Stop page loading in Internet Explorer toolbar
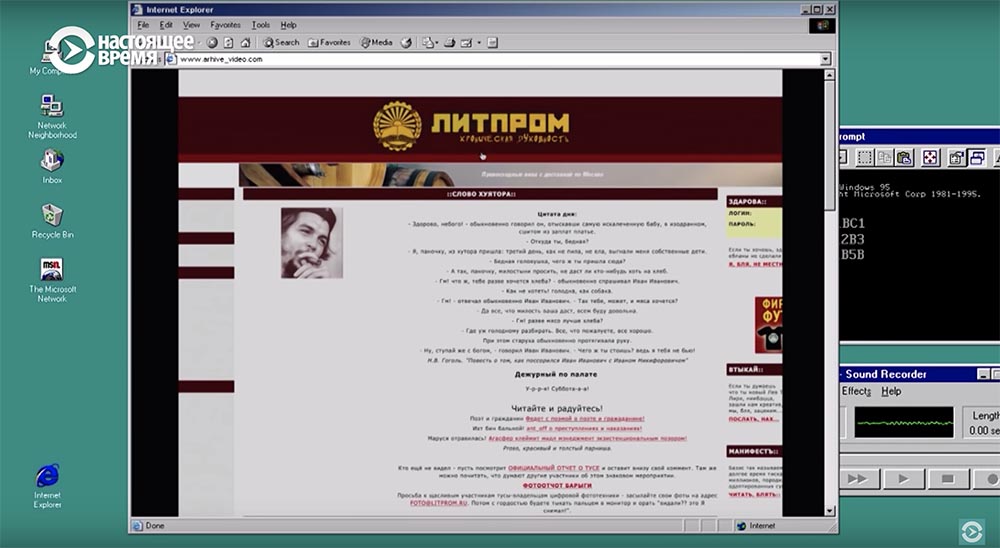1000x548 pixels. (212, 43)
